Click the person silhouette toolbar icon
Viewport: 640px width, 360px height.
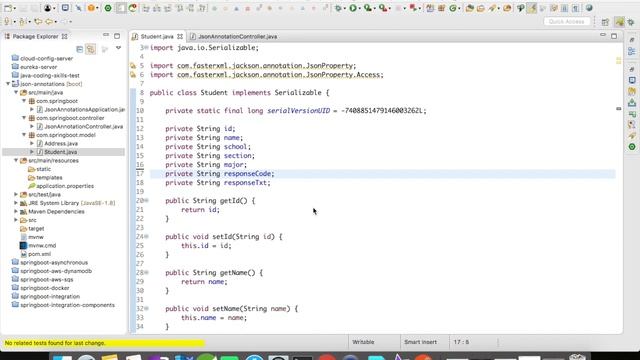tap(48, 8)
